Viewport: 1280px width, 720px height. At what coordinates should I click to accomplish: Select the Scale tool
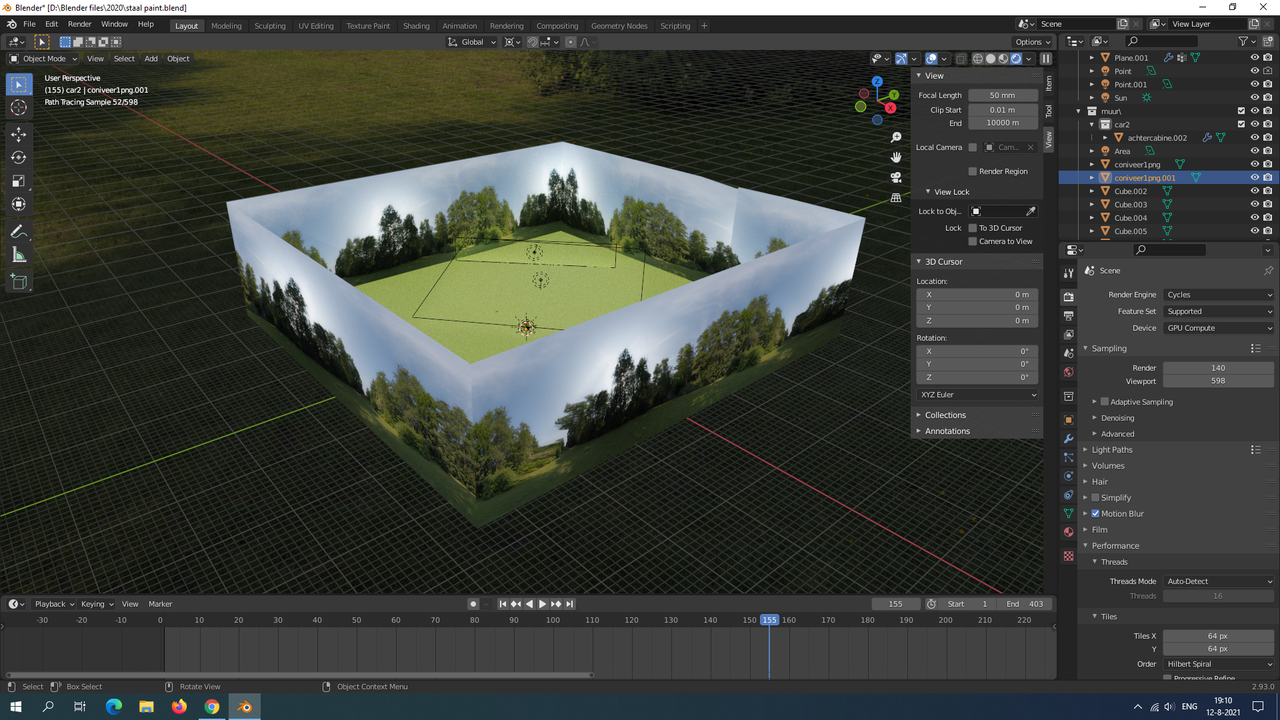click(x=19, y=181)
